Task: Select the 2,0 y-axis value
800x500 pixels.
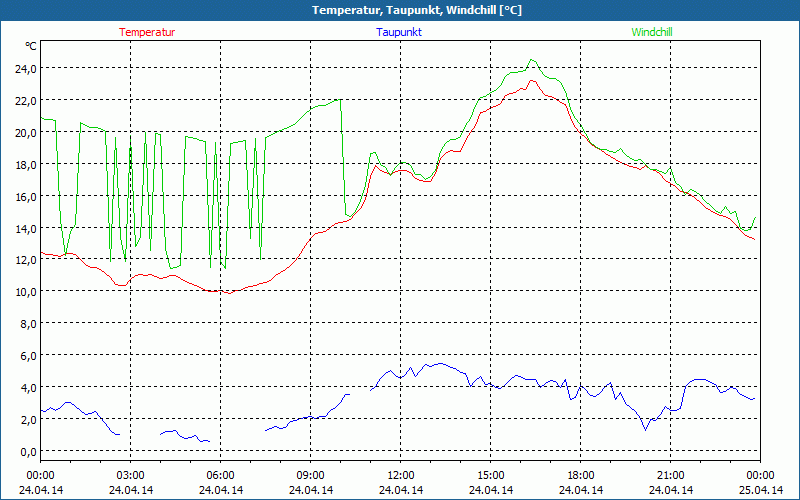Action: (x=28, y=419)
